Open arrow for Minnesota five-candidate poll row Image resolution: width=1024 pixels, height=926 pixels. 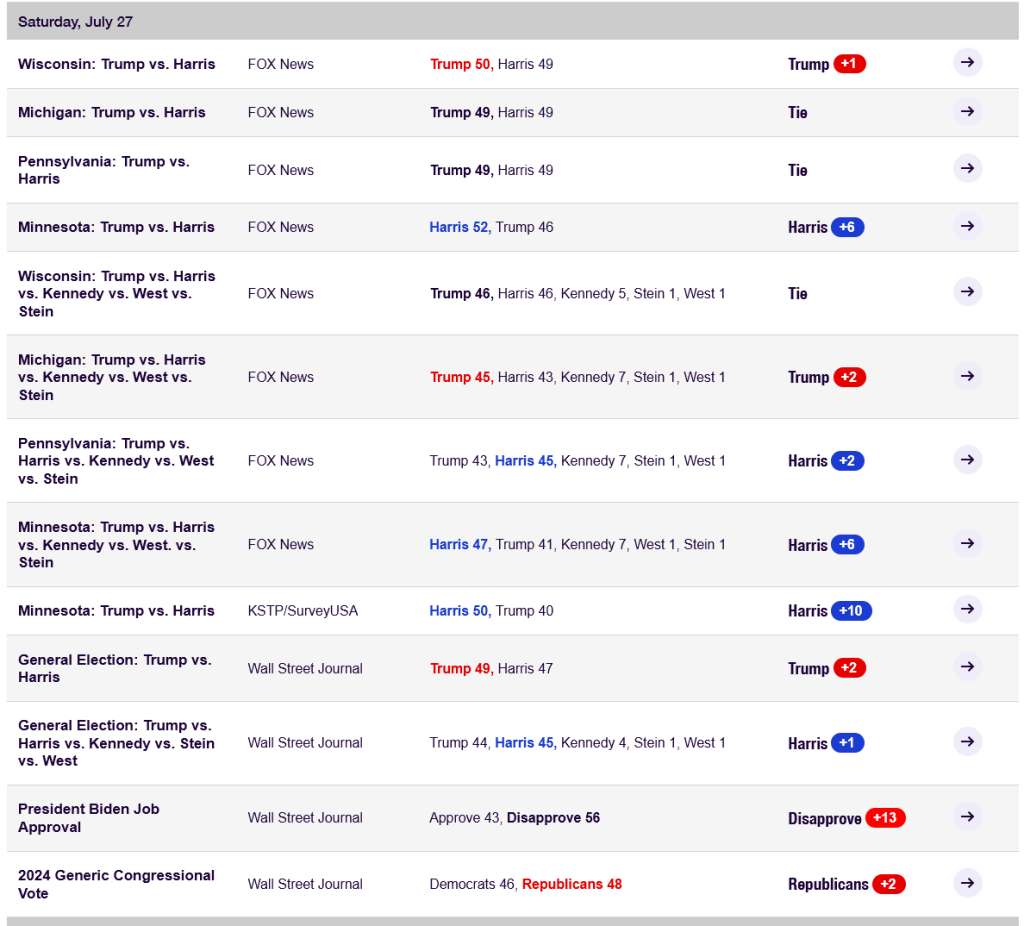[967, 543]
